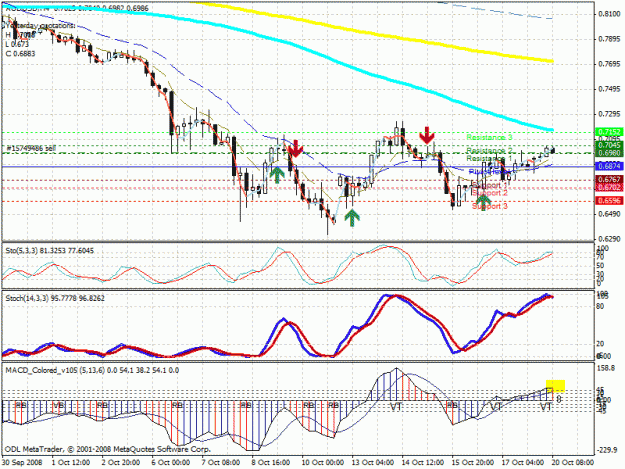Image resolution: width=625 pixels, height=469 pixels.
Task: Click the -229.9 MACD scale value
Action: click(608, 450)
